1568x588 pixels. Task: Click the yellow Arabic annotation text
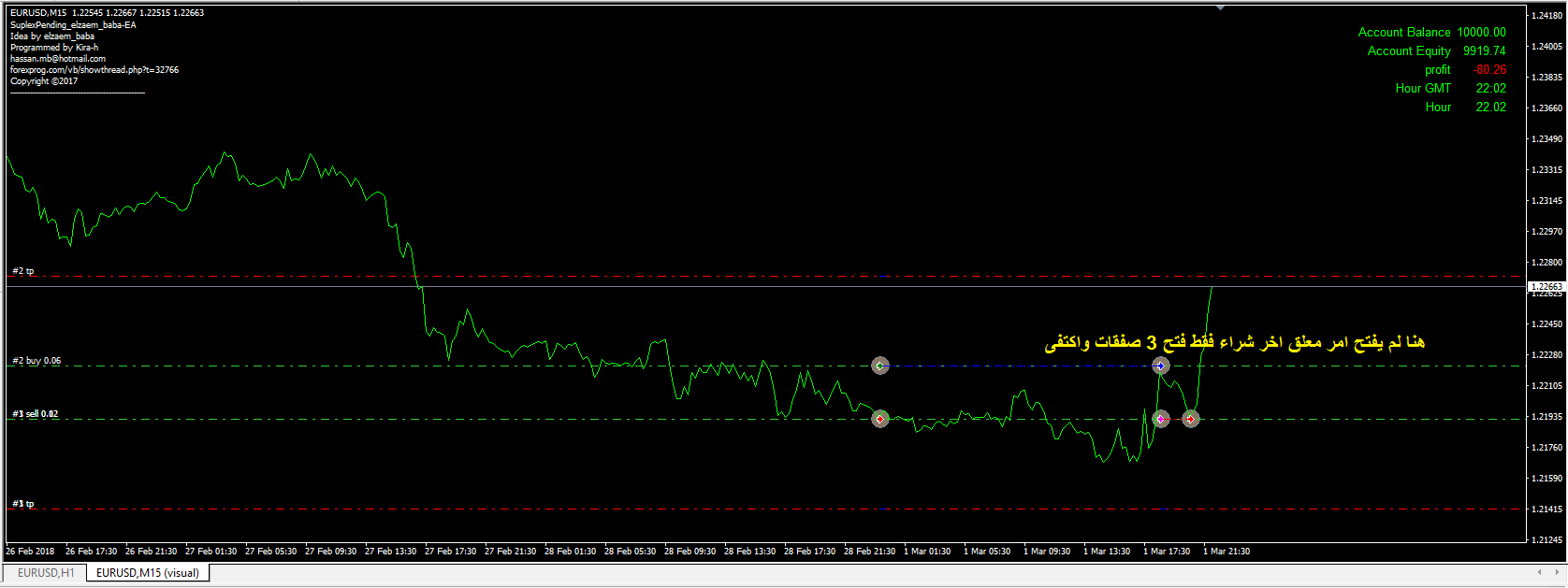[x=1234, y=343]
